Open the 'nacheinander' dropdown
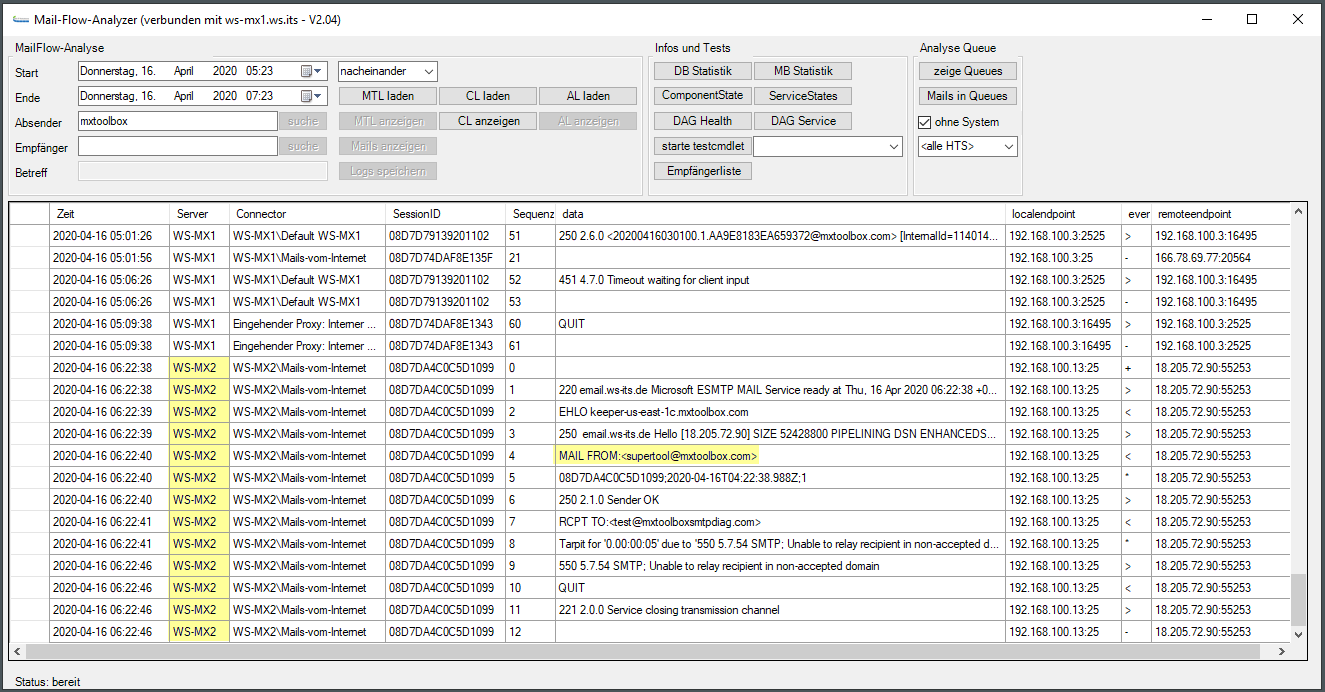The image size is (1325, 692). click(x=388, y=71)
